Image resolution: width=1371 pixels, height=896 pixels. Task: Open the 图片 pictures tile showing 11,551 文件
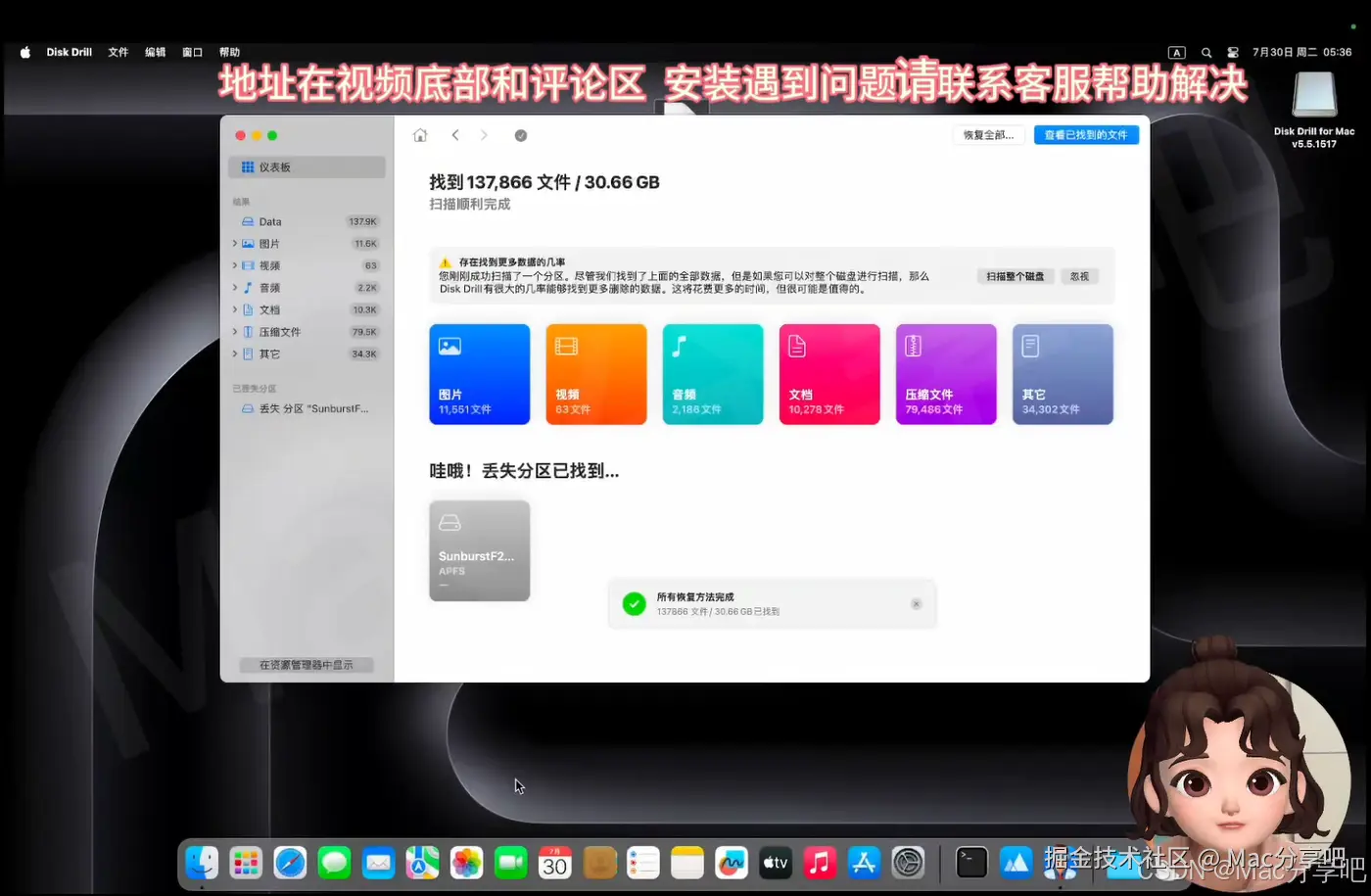[479, 374]
